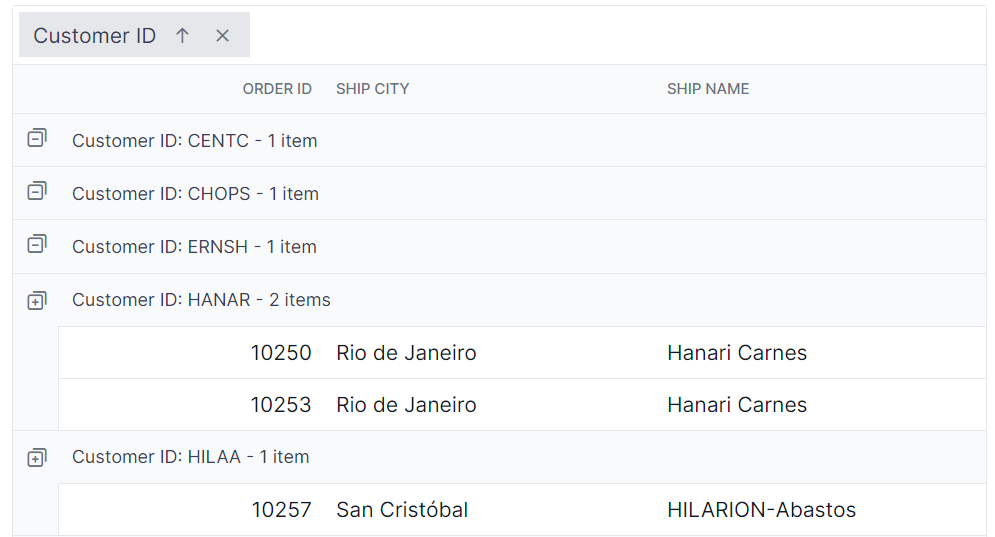Click the Customer ID: CENTC group row label
This screenshot has height=537, width=995.
point(194,141)
